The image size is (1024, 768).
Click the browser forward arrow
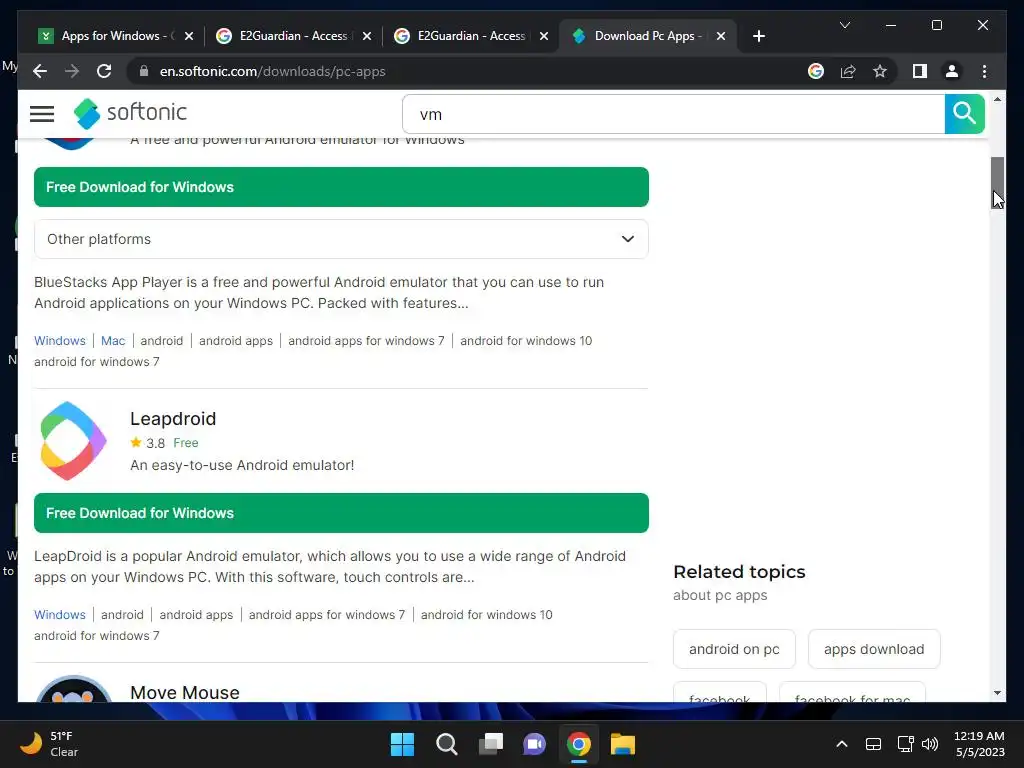[72, 71]
